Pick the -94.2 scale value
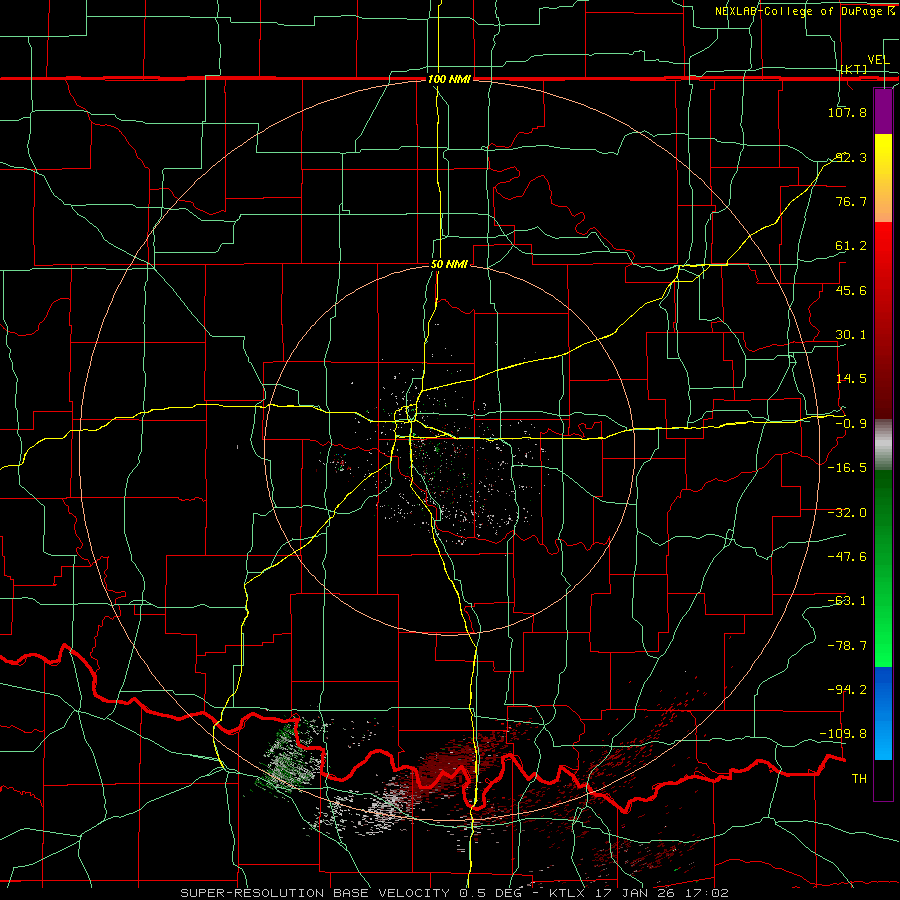The width and height of the screenshot is (900, 900). tap(847, 689)
